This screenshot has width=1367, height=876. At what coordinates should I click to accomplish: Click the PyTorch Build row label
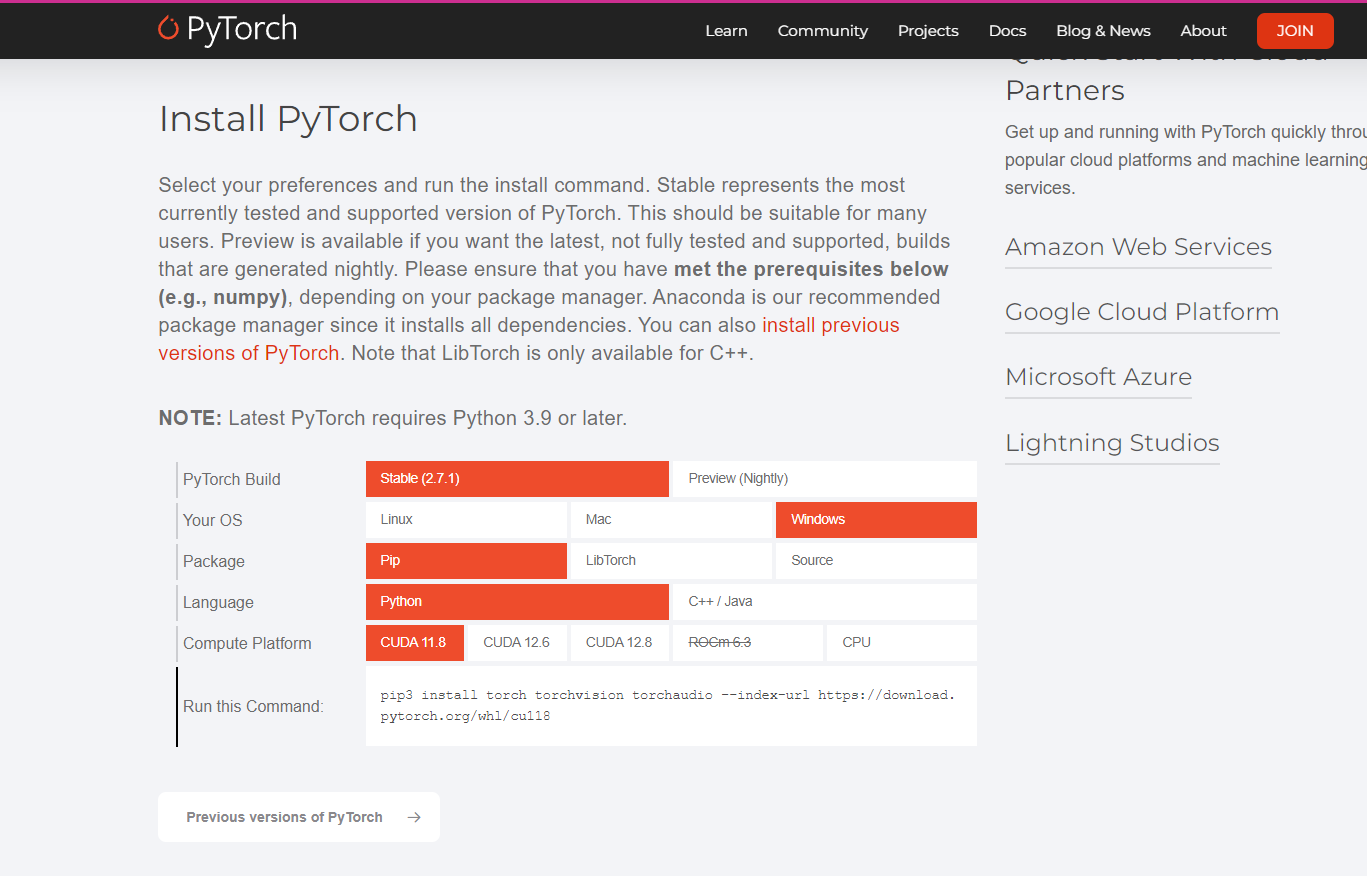pos(232,479)
